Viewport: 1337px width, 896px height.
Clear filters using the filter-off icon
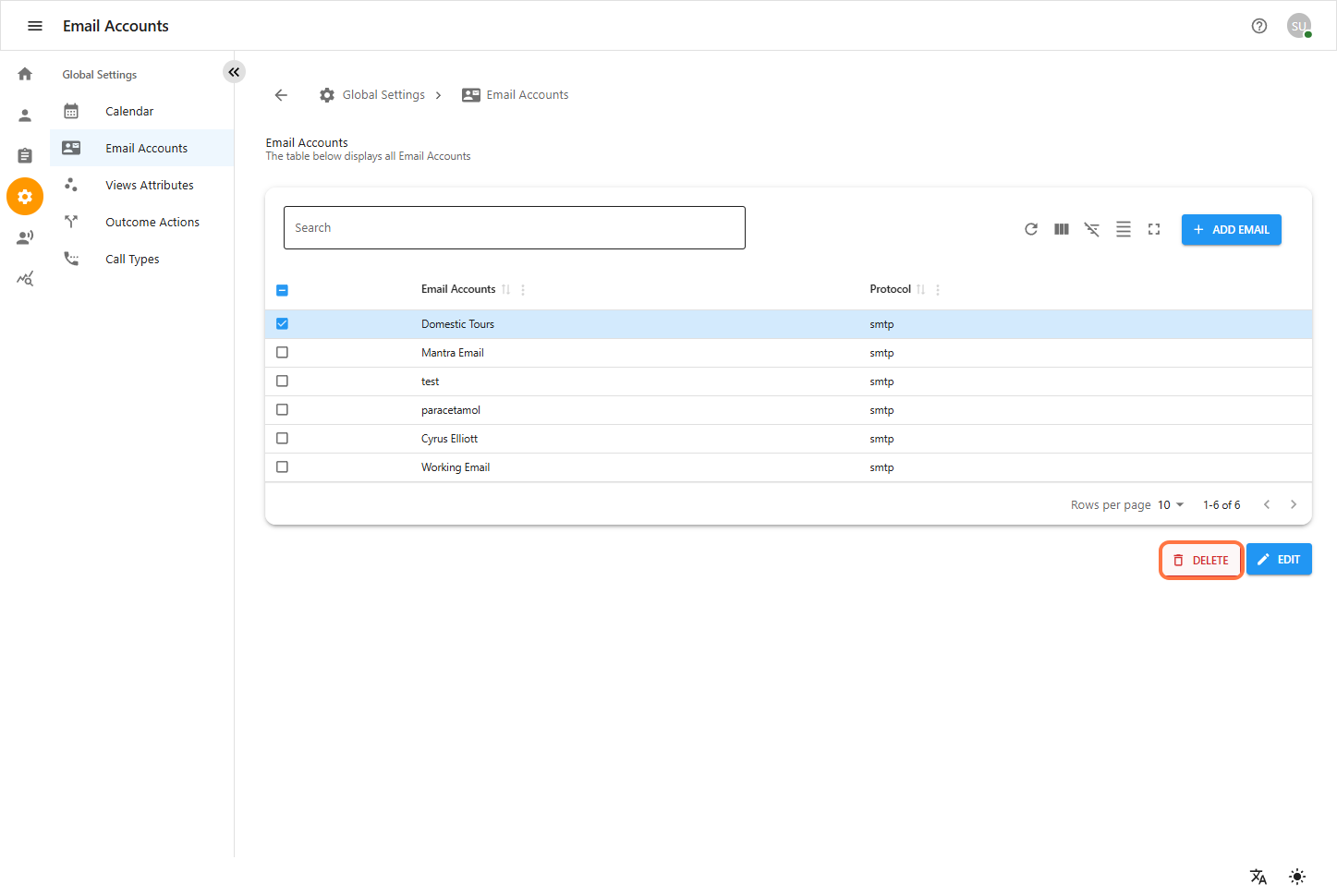click(x=1092, y=229)
